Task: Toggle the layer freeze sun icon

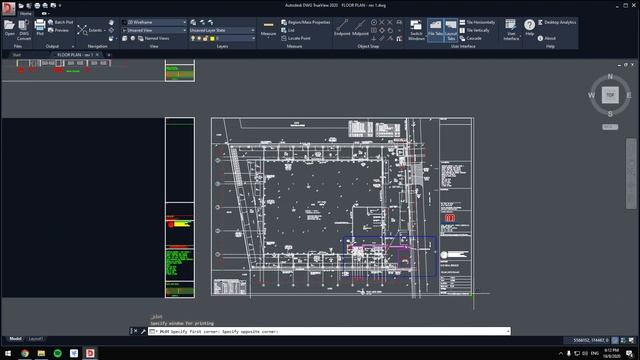Action: pyautogui.click(x=199, y=38)
